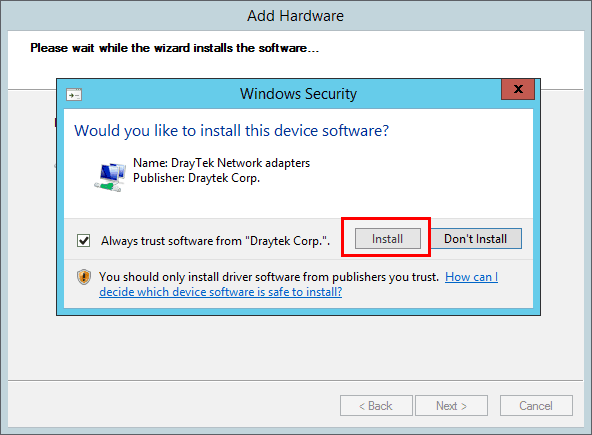Open the safe device software help link
The height and width of the screenshot is (435, 592).
(220, 292)
